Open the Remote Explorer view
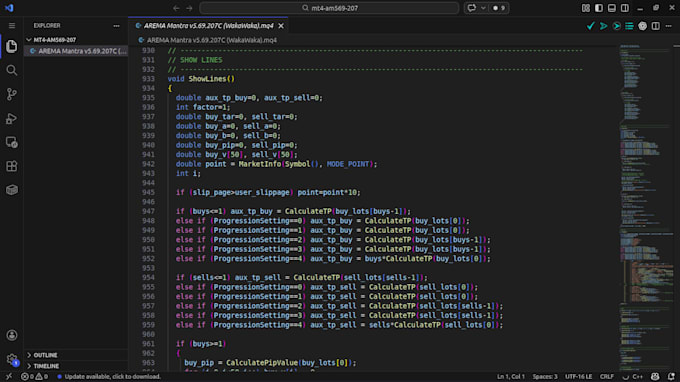The width and height of the screenshot is (680, 382). coord(12,142)
